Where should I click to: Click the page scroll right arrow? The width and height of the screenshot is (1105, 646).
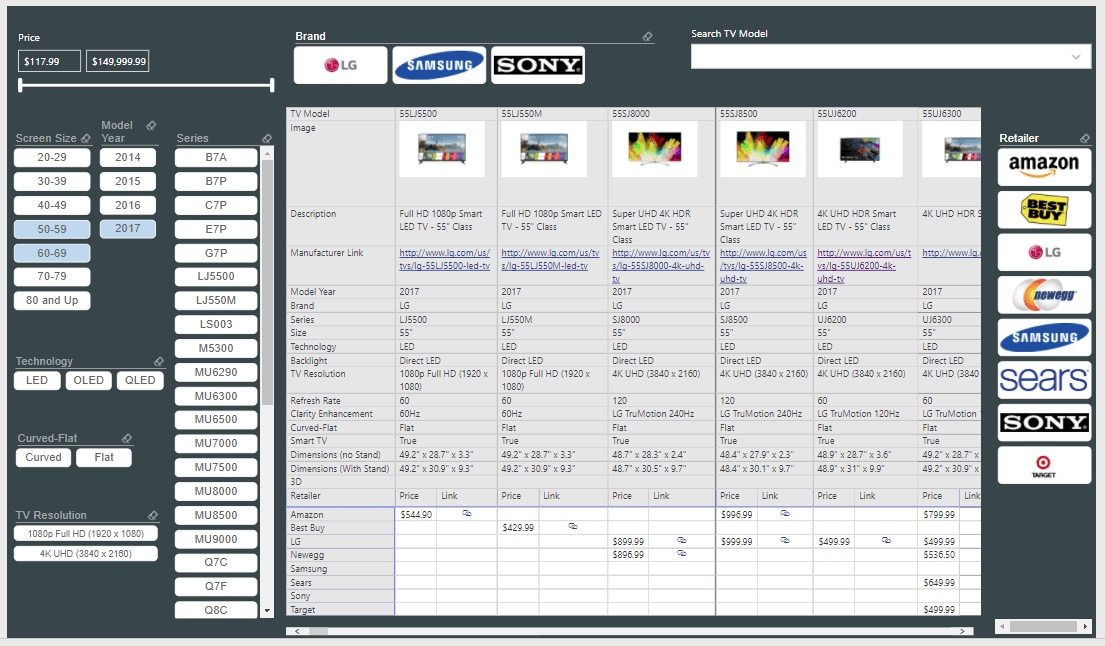pyautogui.click(x=1085, y=626)
